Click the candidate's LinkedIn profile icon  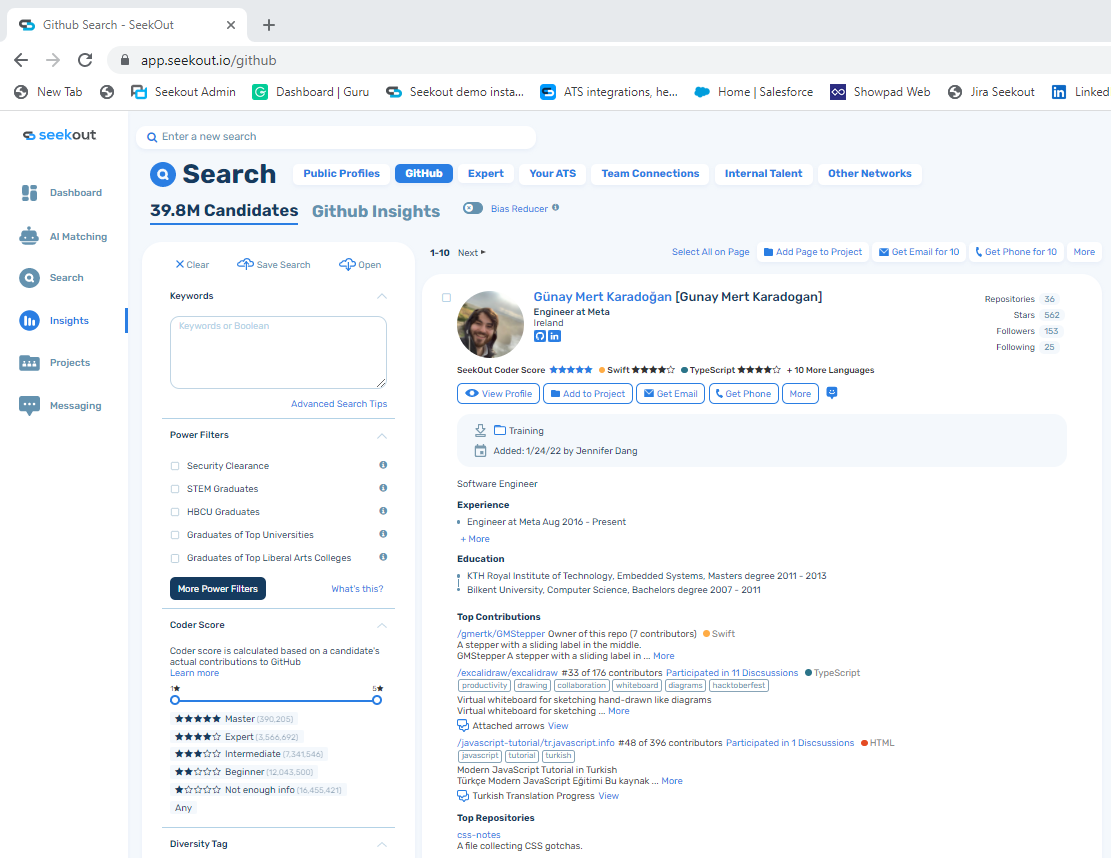coord(555,336)
